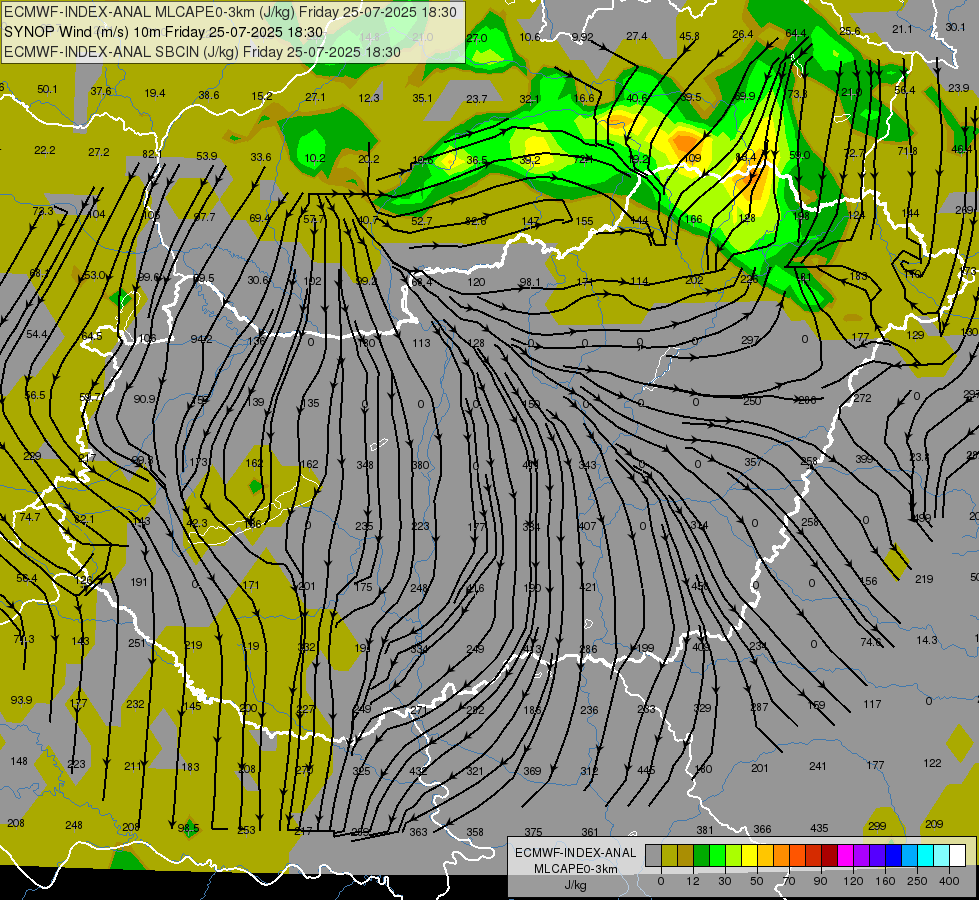Viewport: 979px width, 900px height.
Task: Click the map value '52.7'
Action: coord(421,221)
